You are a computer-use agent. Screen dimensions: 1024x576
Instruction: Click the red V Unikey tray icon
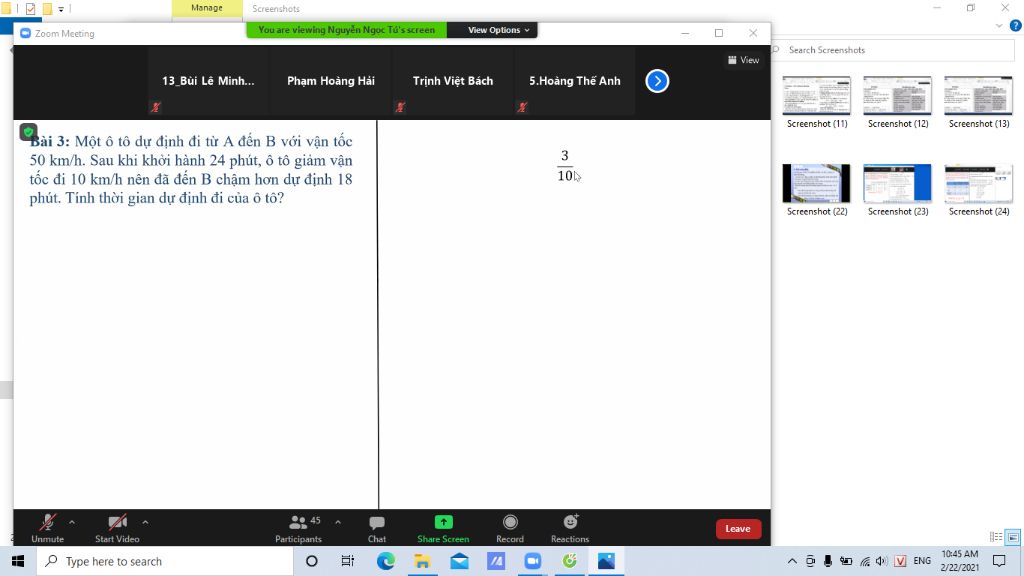coord(901,561)
